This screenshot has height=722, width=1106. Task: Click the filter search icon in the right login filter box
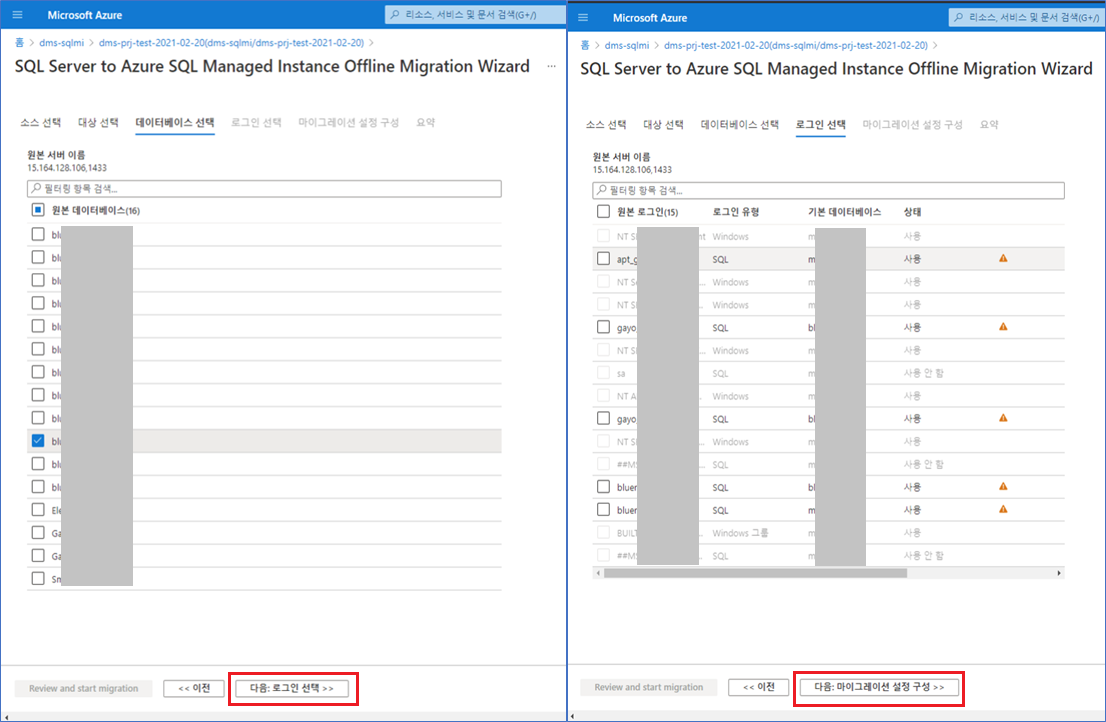602,190
